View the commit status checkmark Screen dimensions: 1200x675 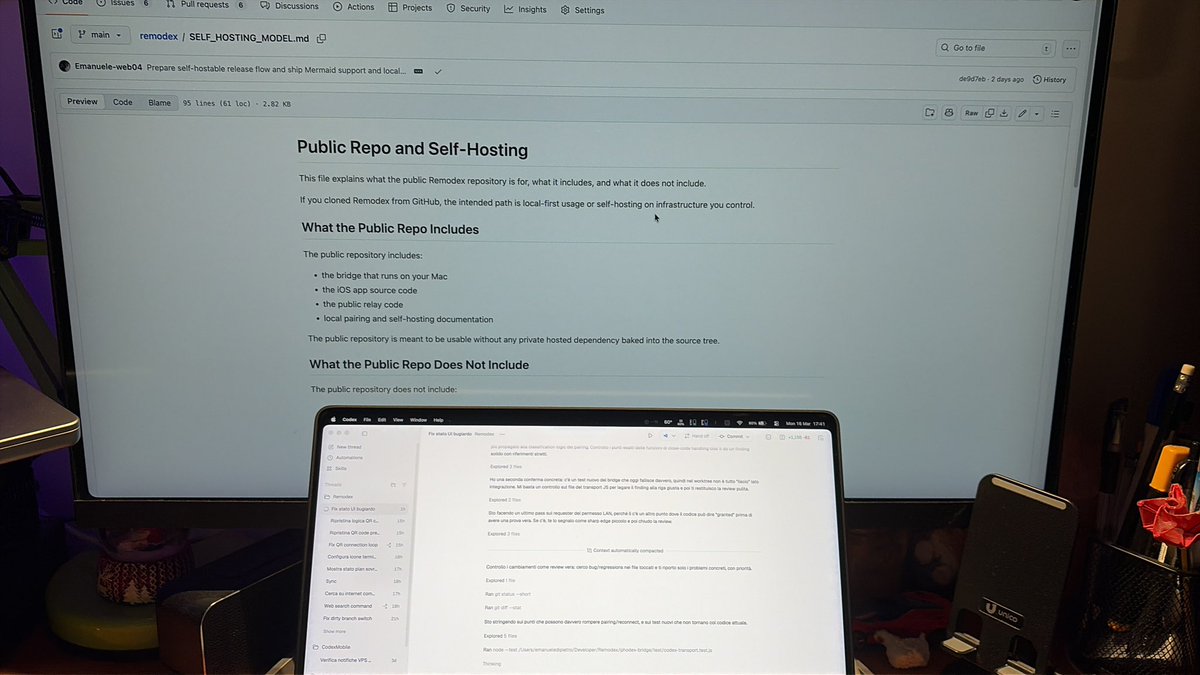tap(438, 72)
